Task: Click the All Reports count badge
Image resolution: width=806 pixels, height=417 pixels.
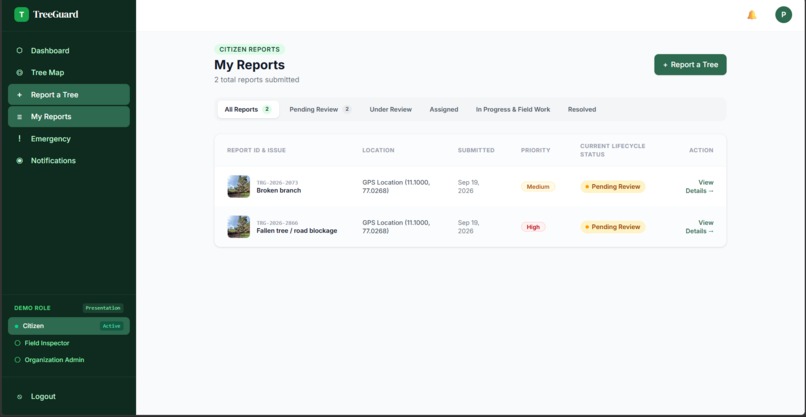Action: [x=267, y=110]
